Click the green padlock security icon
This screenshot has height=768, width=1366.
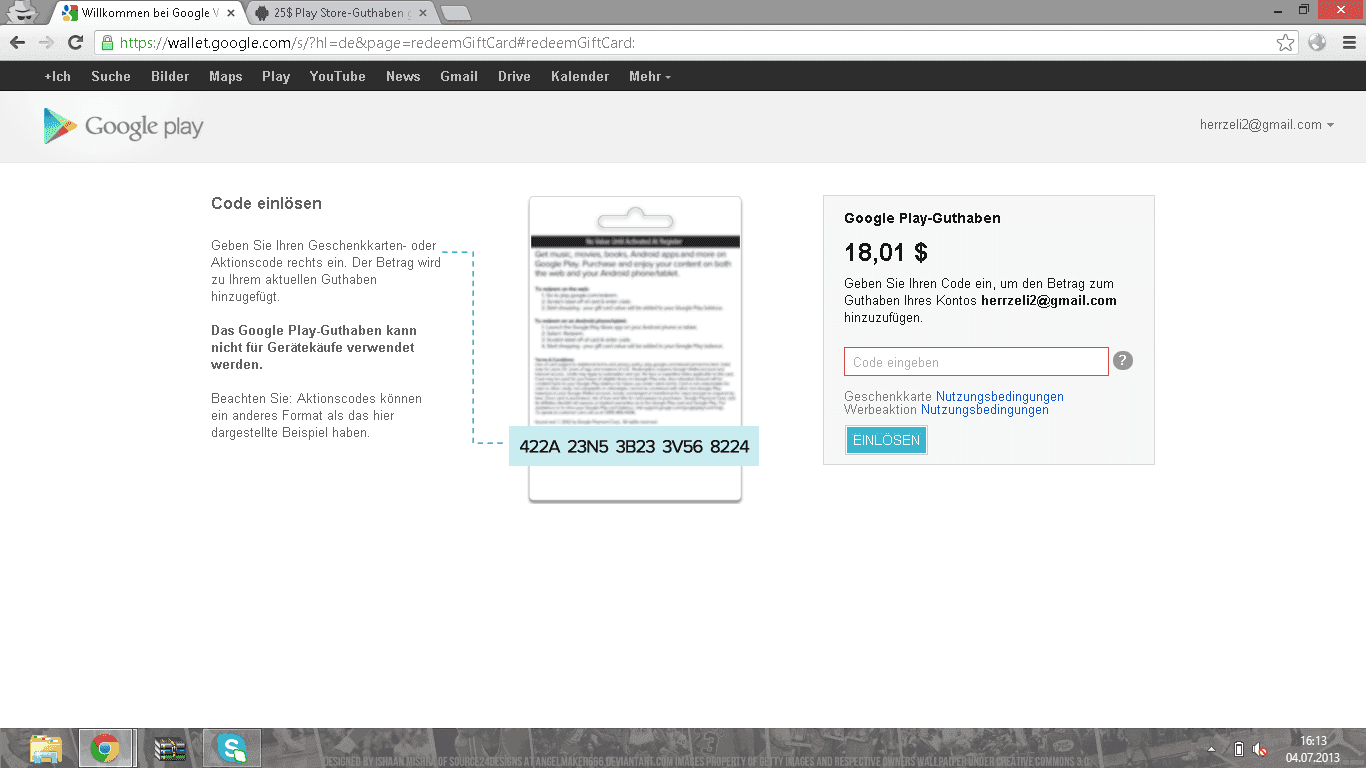click(x=107, y=42)
